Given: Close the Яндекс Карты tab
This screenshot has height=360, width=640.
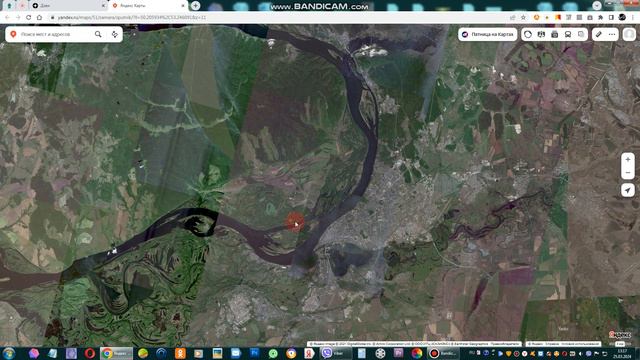Looking at the screenshot, I should [x=183, y=6].
